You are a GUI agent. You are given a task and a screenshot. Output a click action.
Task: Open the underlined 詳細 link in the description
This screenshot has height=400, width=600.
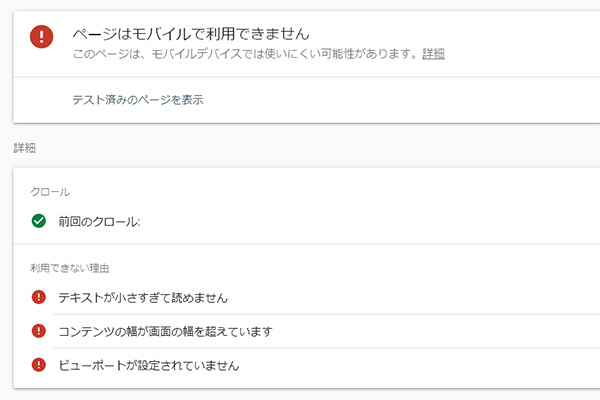click(433, 53)
